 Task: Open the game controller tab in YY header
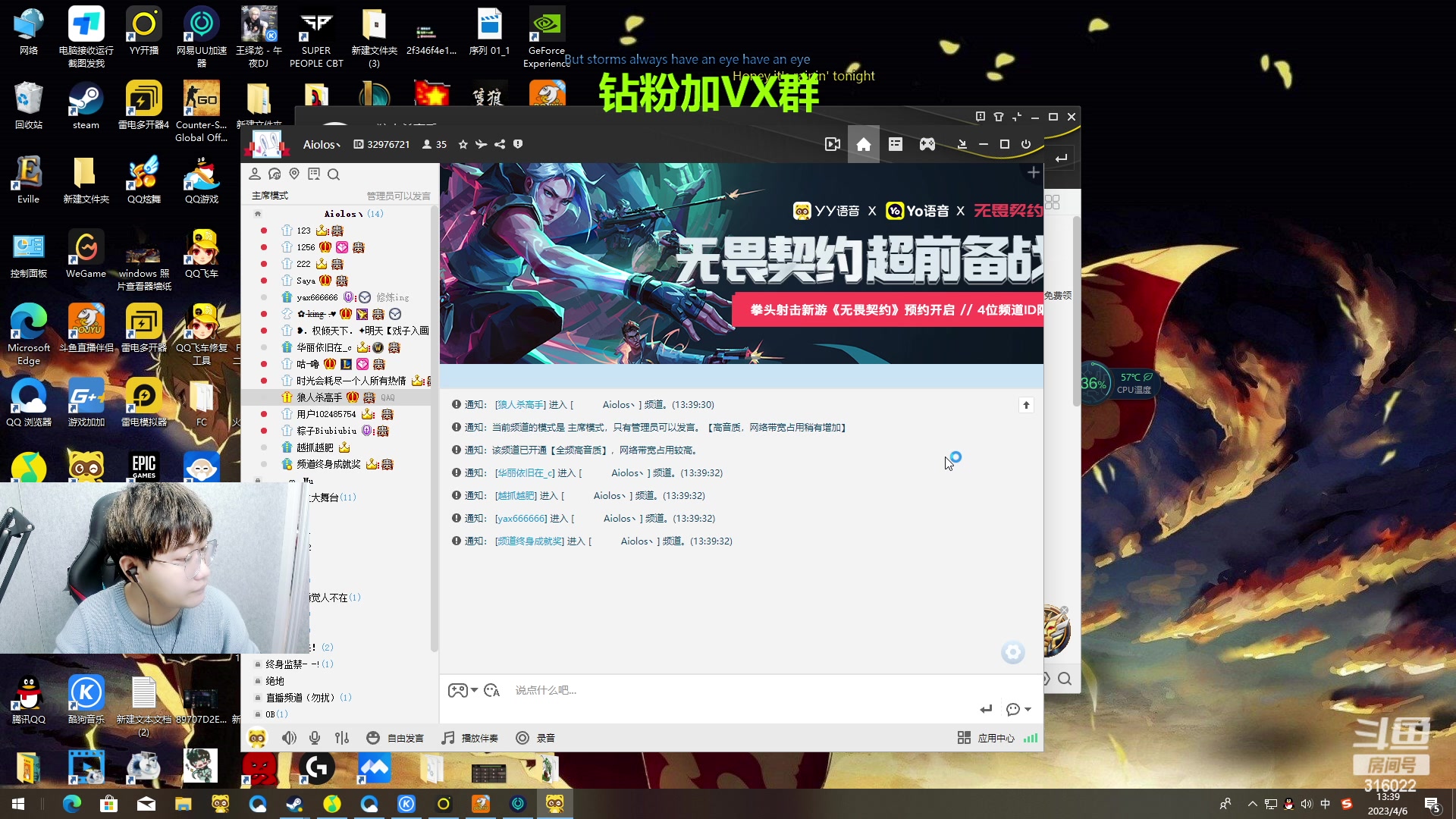pyautogui.click(x=927, y=144)
